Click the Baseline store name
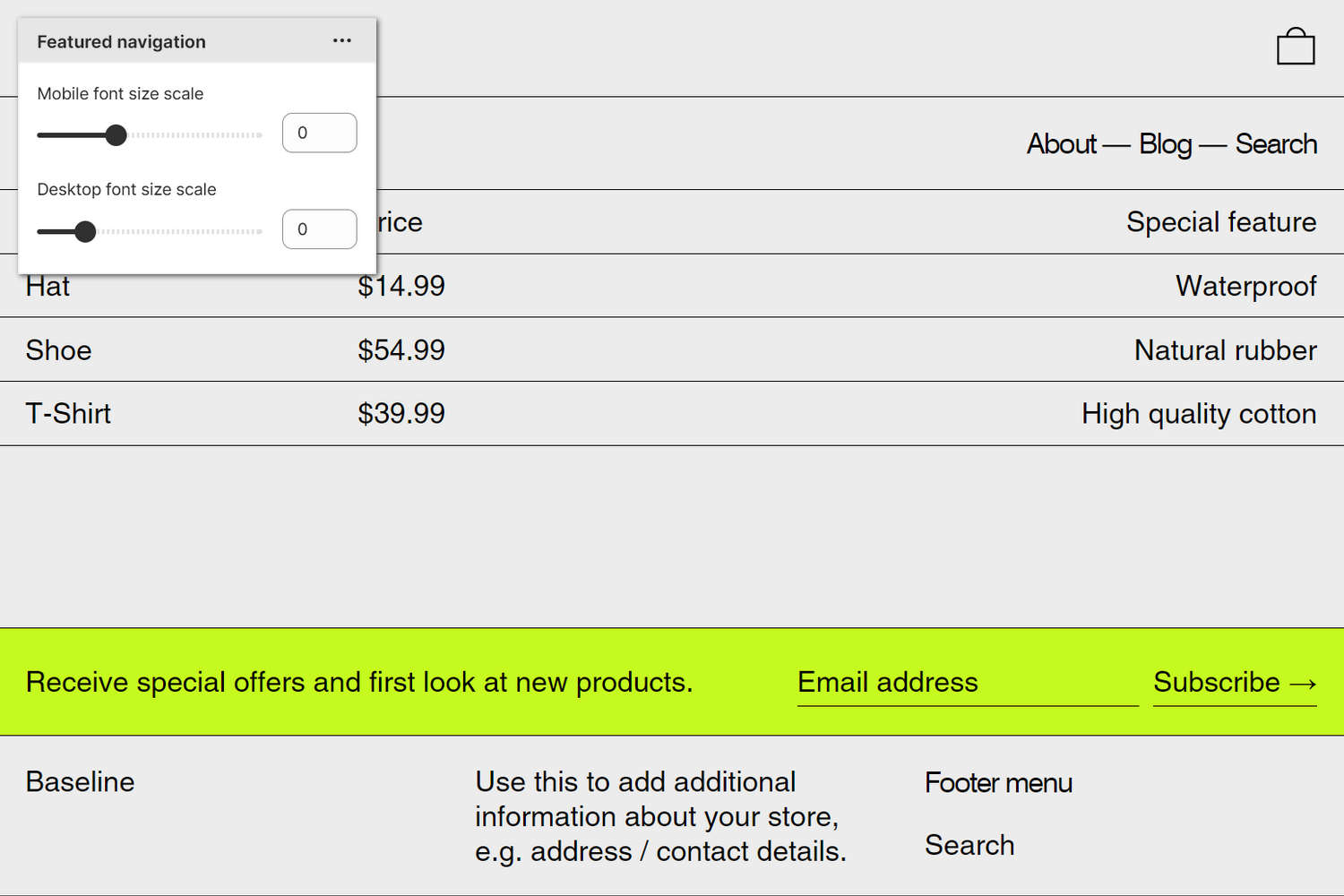Viewport: 1344px width, 896px height. (80, 781)
